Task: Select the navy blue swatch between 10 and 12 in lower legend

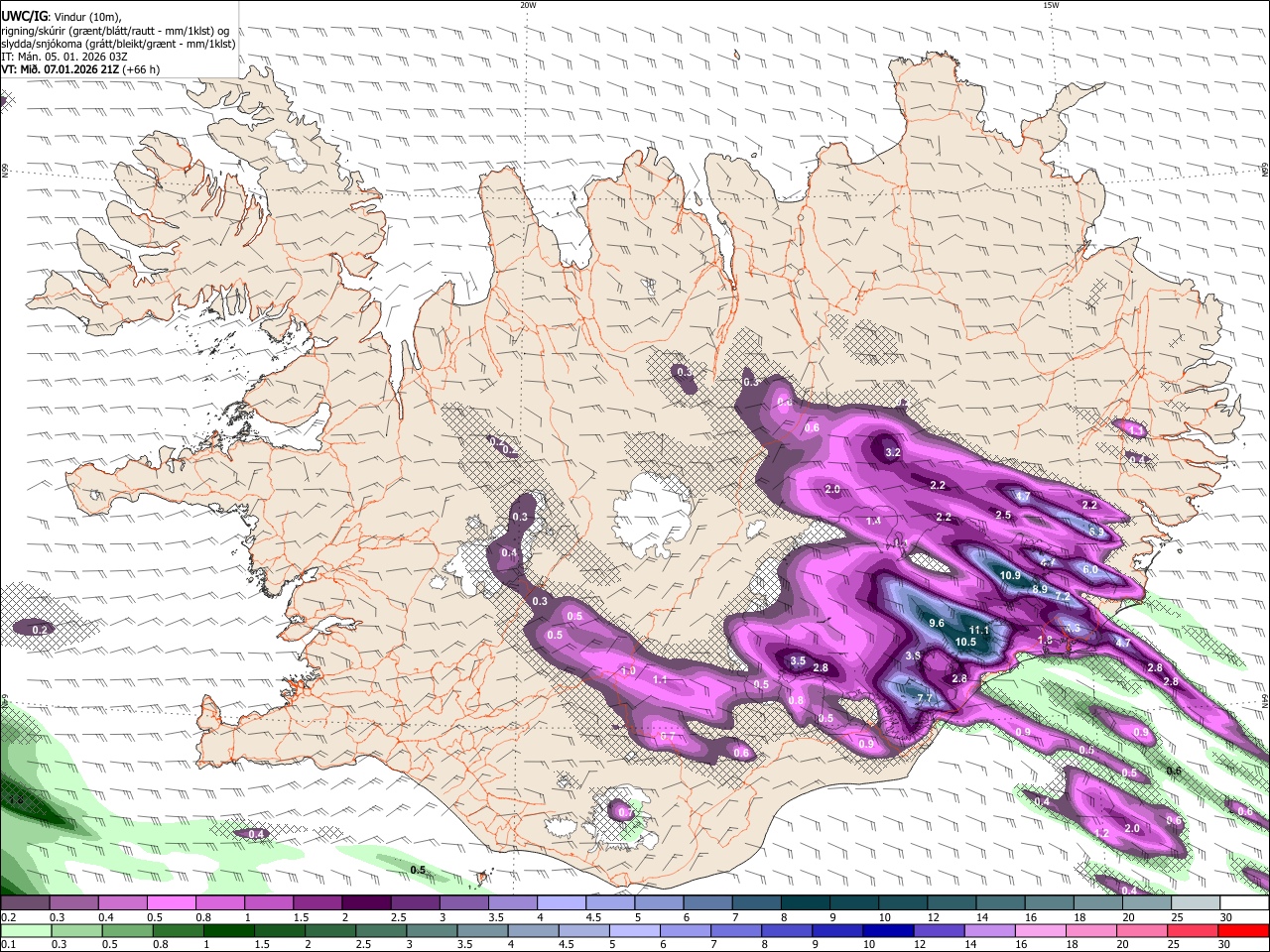Action: click(887, 931)
